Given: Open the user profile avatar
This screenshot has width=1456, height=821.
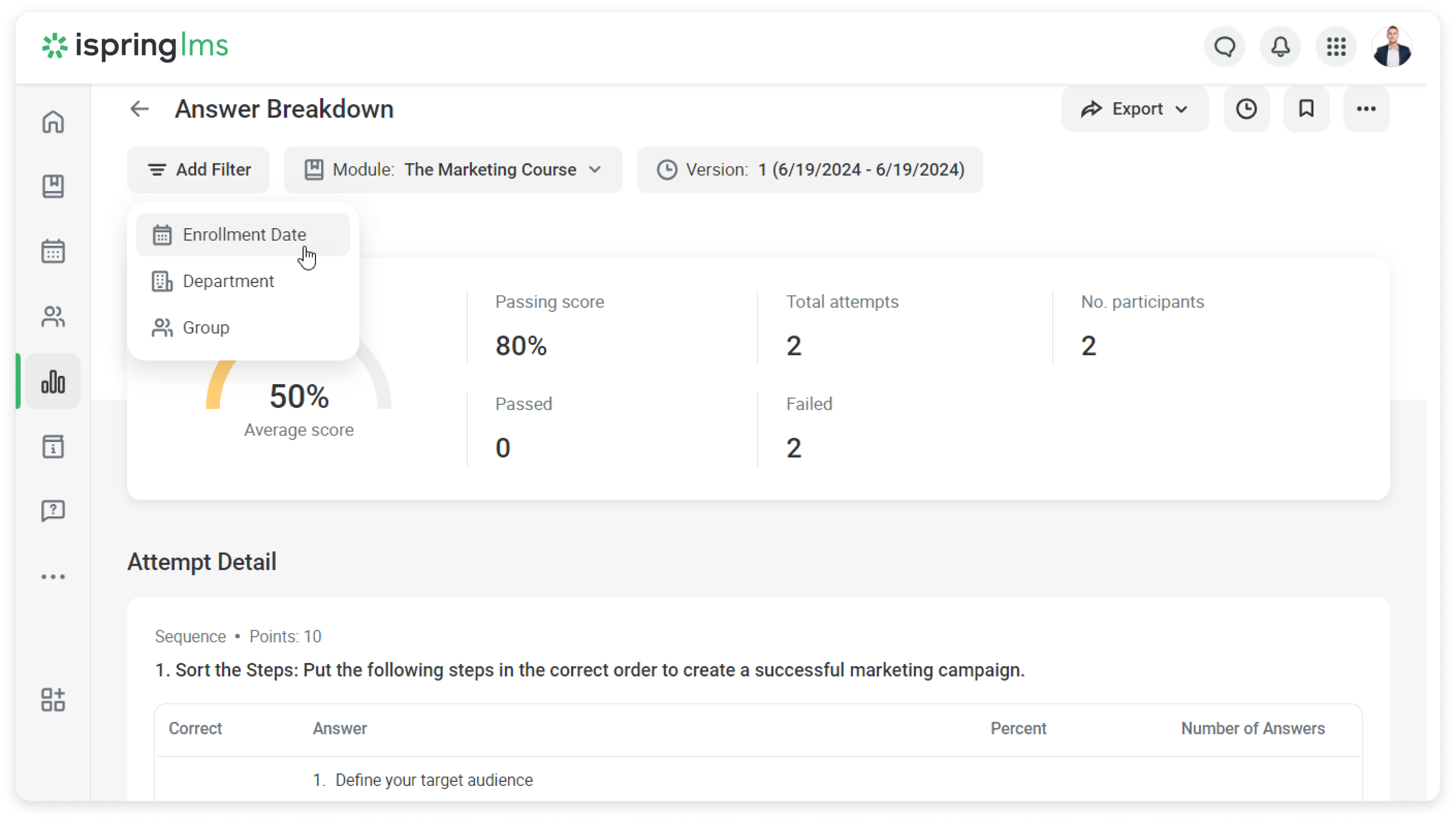Looking at the screenshot, I should [1391, 47].
